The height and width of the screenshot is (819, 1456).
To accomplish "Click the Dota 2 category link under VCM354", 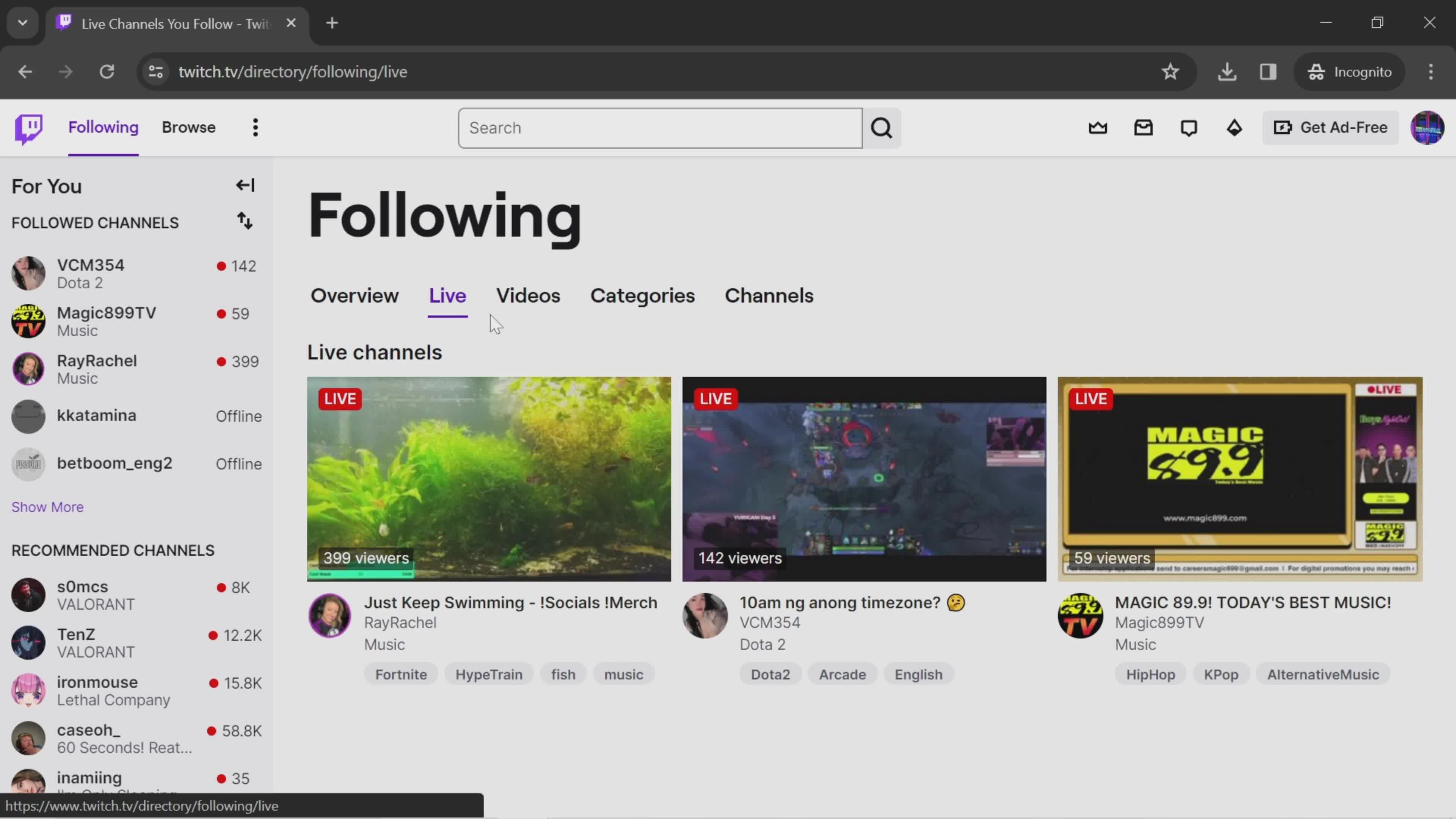I will [763, 644].
